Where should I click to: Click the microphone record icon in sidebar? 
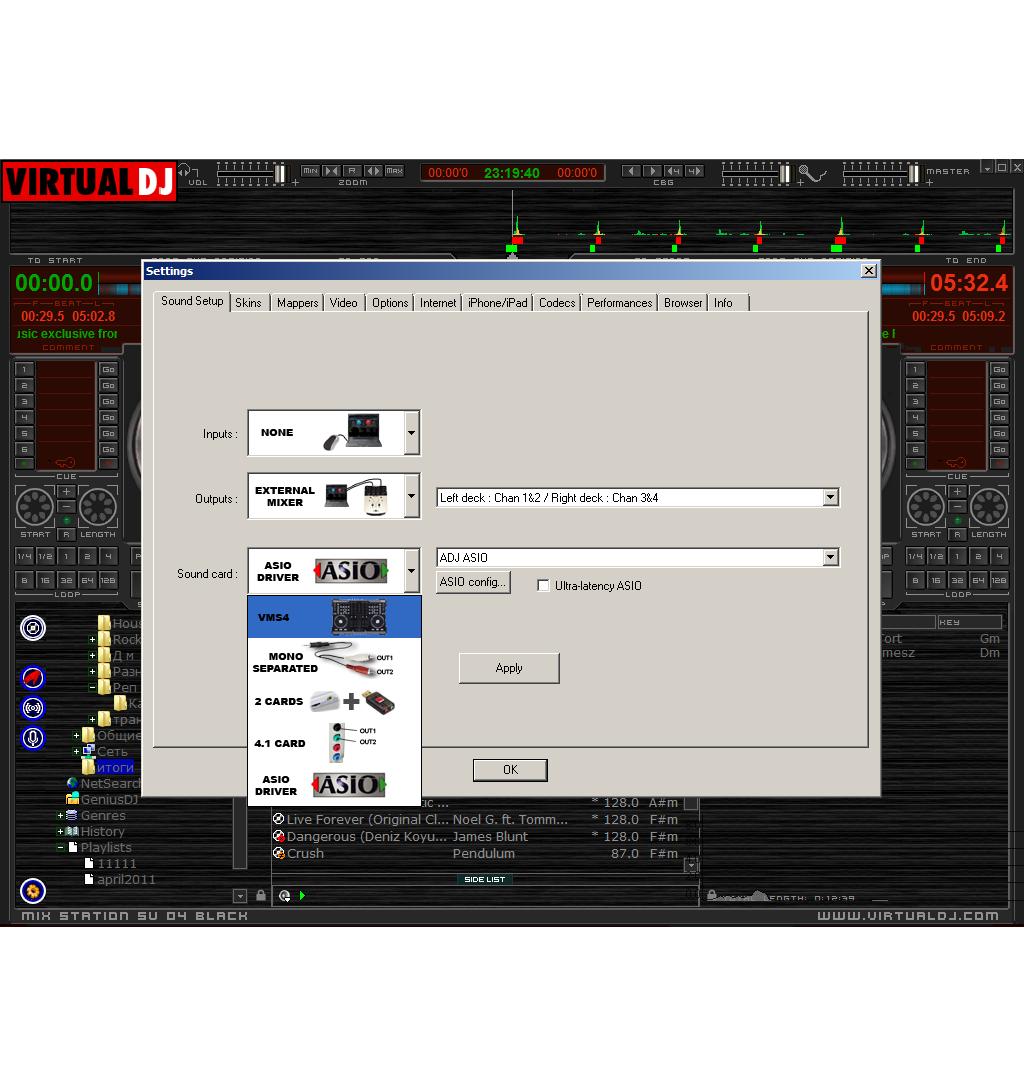tap(33, 738)
